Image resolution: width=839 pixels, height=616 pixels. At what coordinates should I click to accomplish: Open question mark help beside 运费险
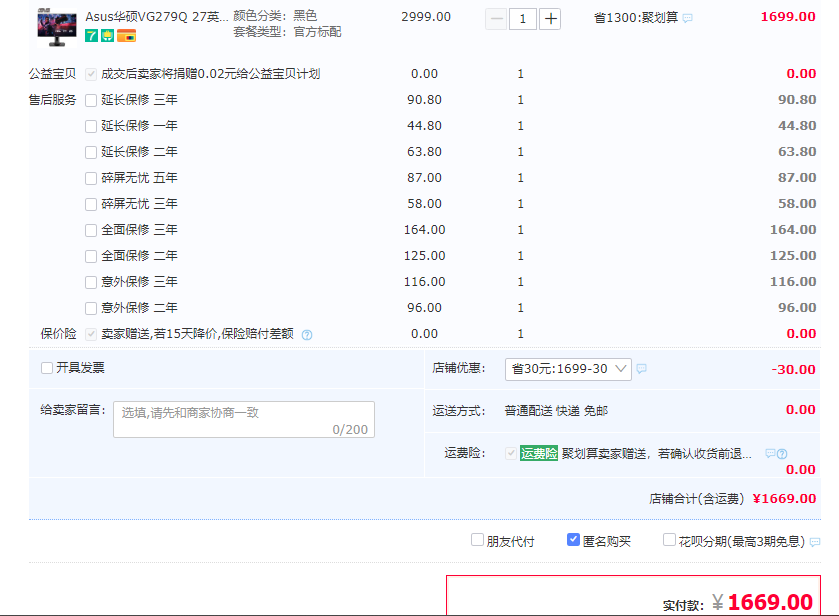782,454
